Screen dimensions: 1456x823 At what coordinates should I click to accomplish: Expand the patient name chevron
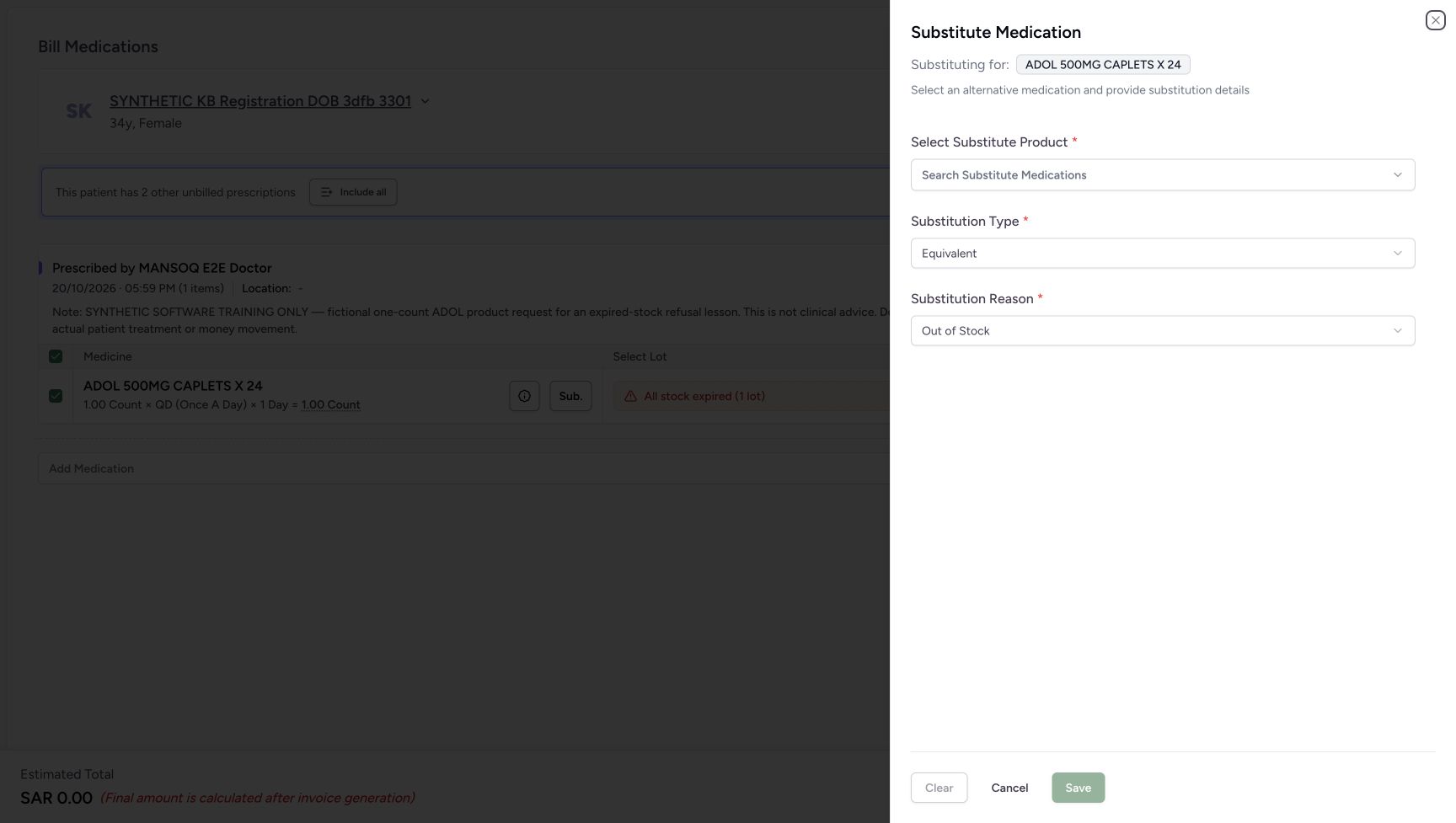[425, 101]
